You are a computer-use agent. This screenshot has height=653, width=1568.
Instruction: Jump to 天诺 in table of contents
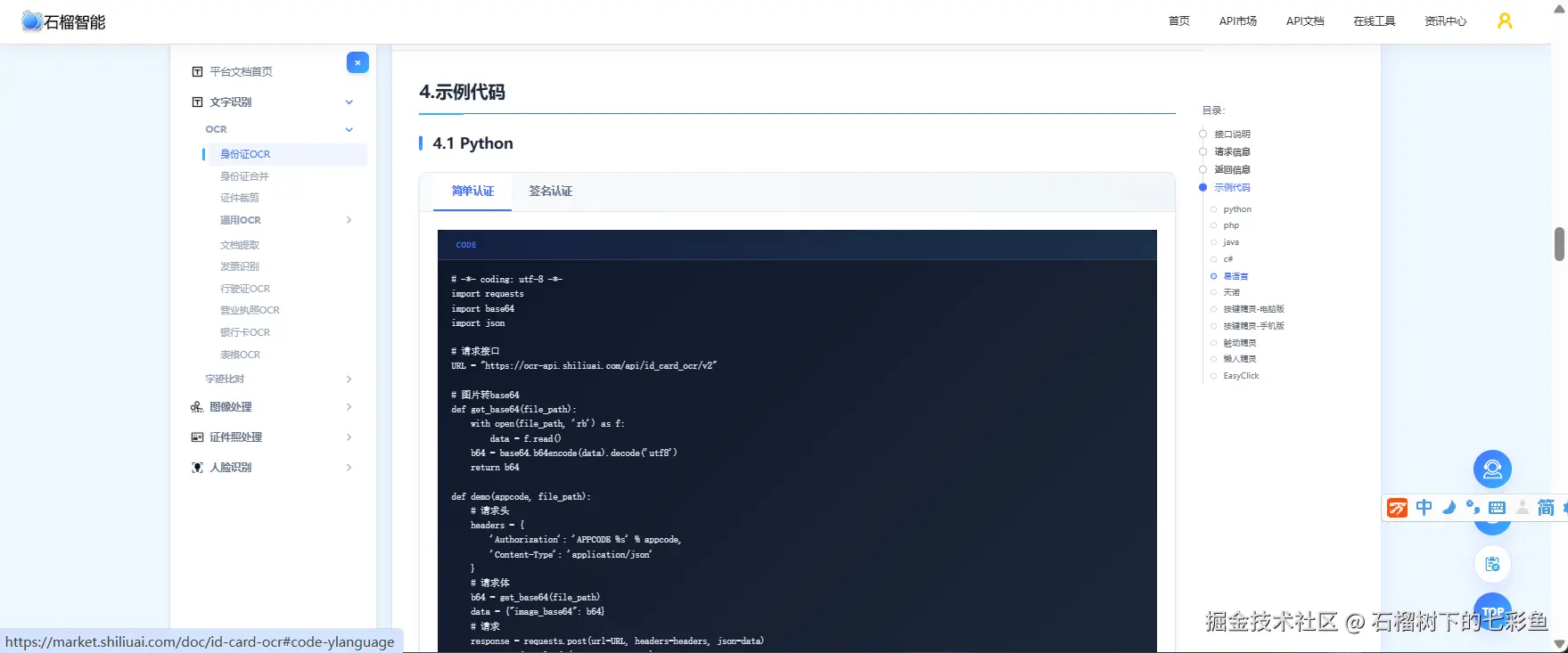pos(1232,292)
